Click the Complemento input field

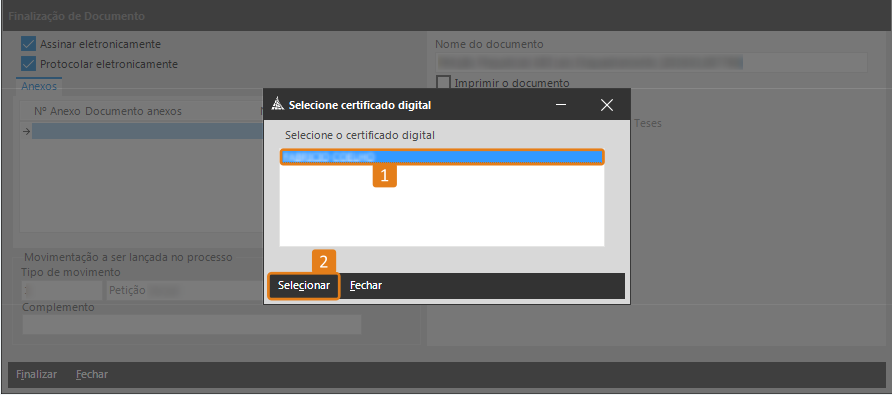tap(192, 324)
